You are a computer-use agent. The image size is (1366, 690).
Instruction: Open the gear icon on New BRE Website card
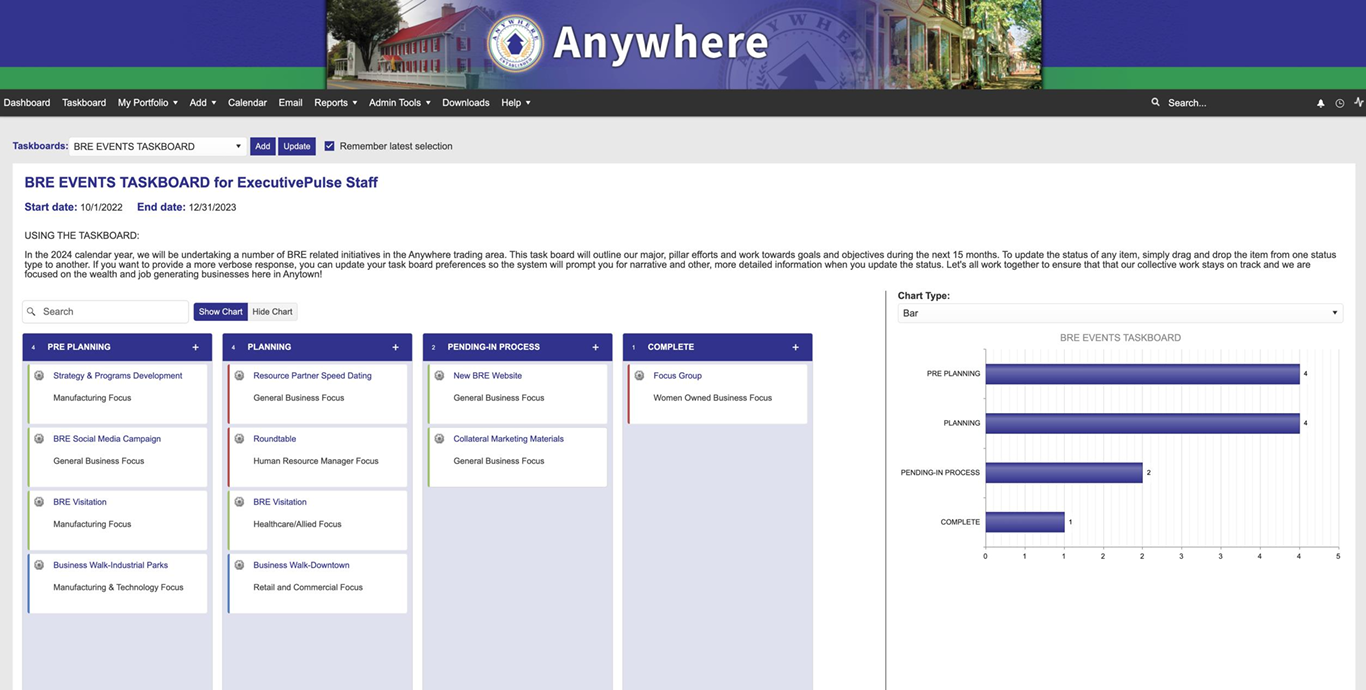coord(437,375)
